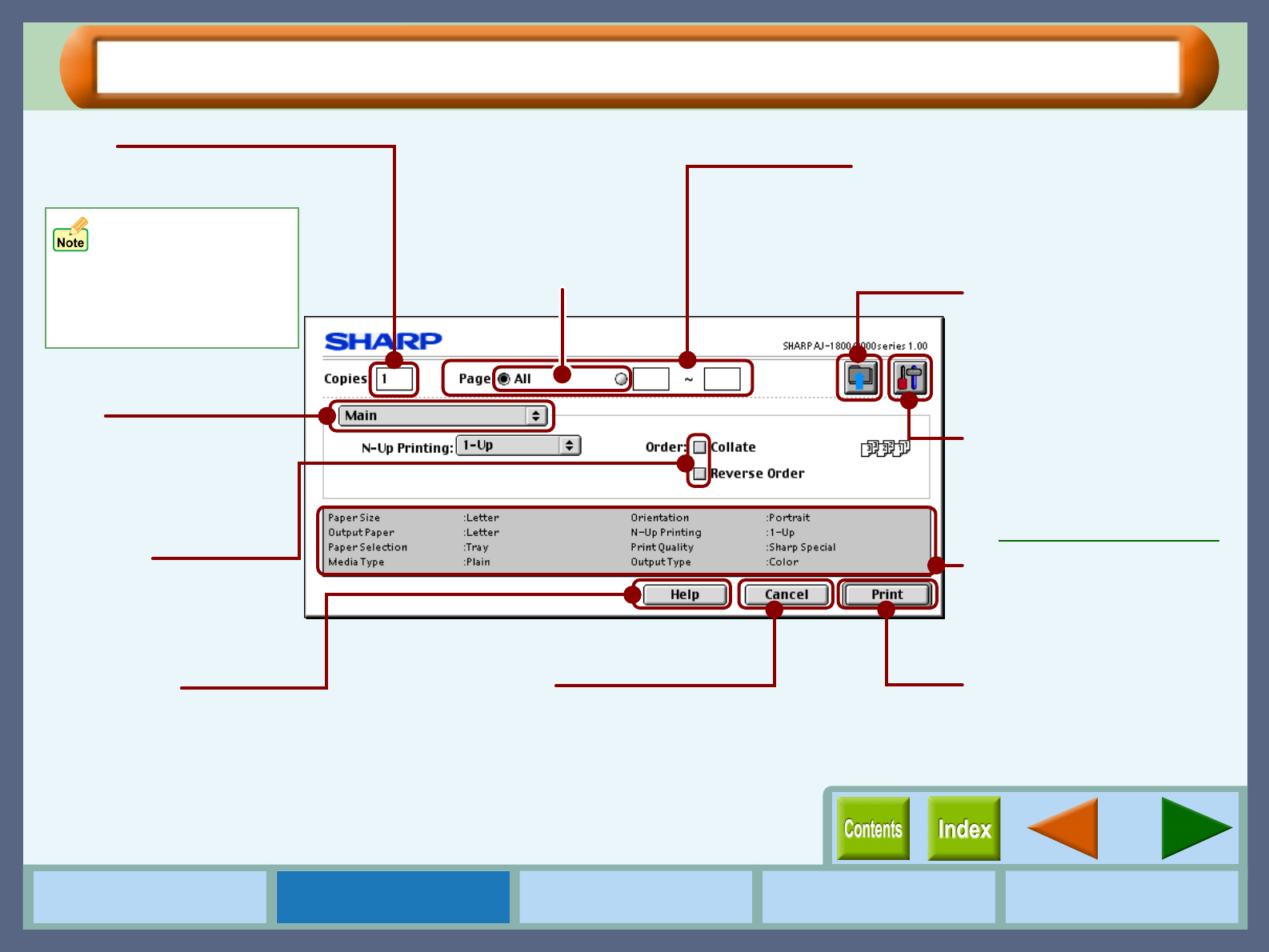Image resolution: width=1269 pixels, height=952 pixels.
Task: Click the Cancel button
Action: (786, 594)
